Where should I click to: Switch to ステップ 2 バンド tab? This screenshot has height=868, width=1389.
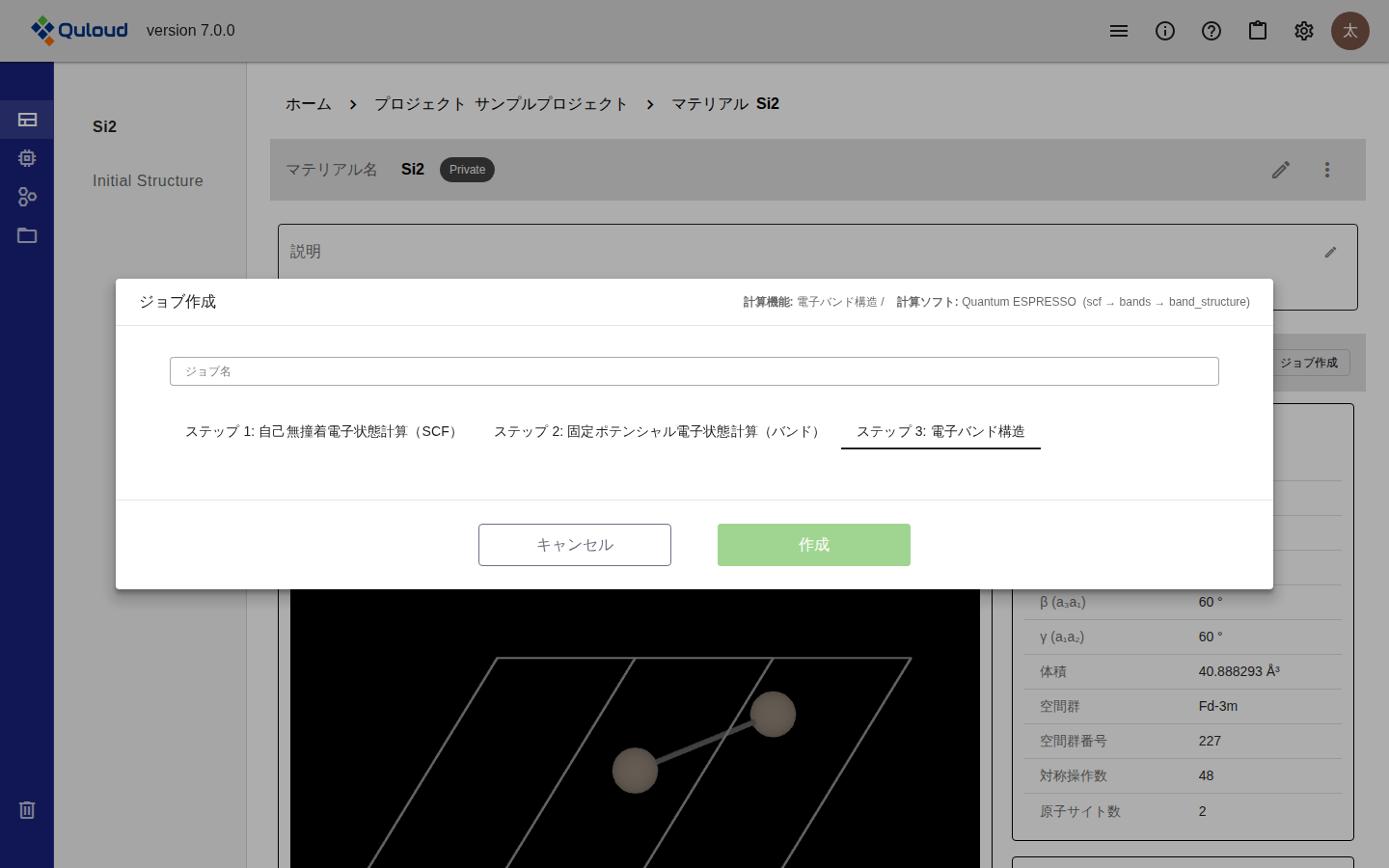tap(660, 431)
